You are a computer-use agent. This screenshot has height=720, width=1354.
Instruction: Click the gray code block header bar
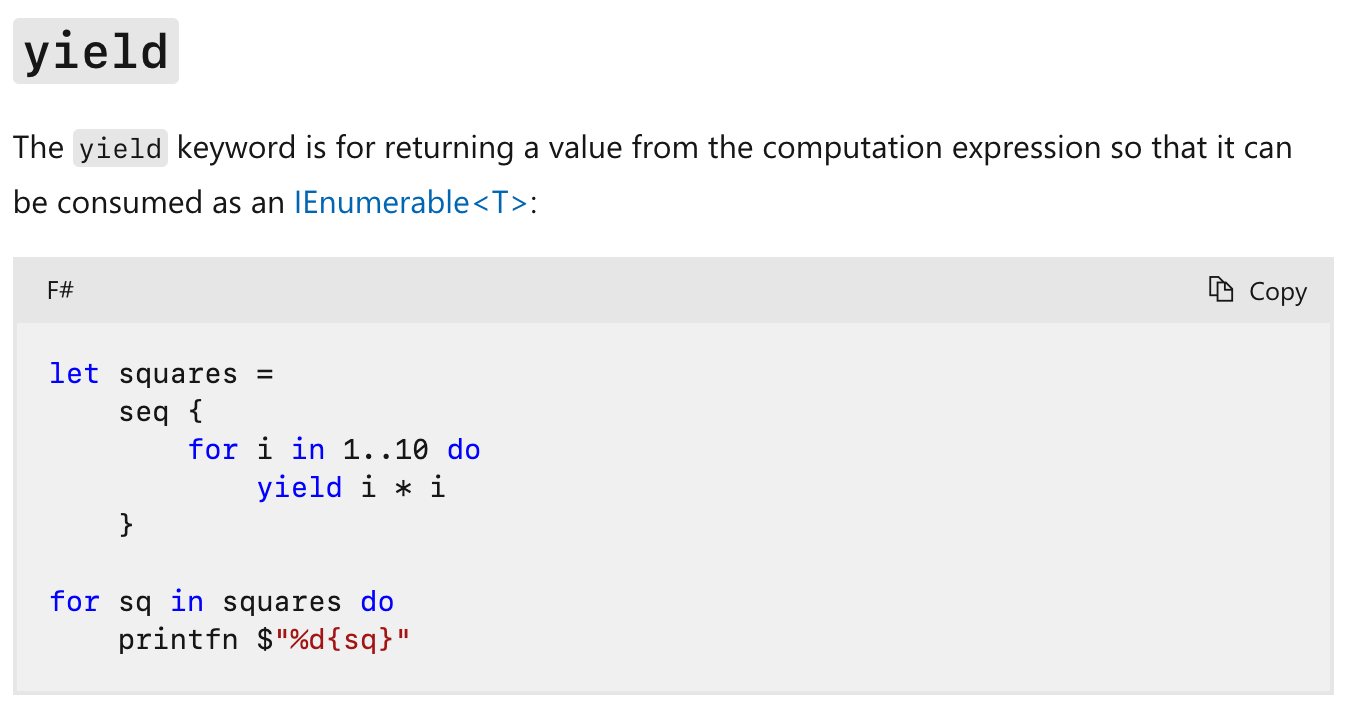tap(673, 291)
